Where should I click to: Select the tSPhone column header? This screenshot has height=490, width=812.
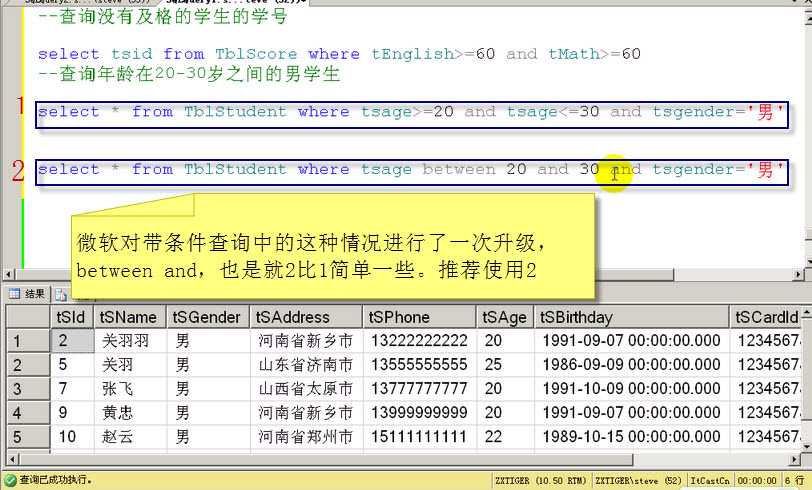(419, 317)
